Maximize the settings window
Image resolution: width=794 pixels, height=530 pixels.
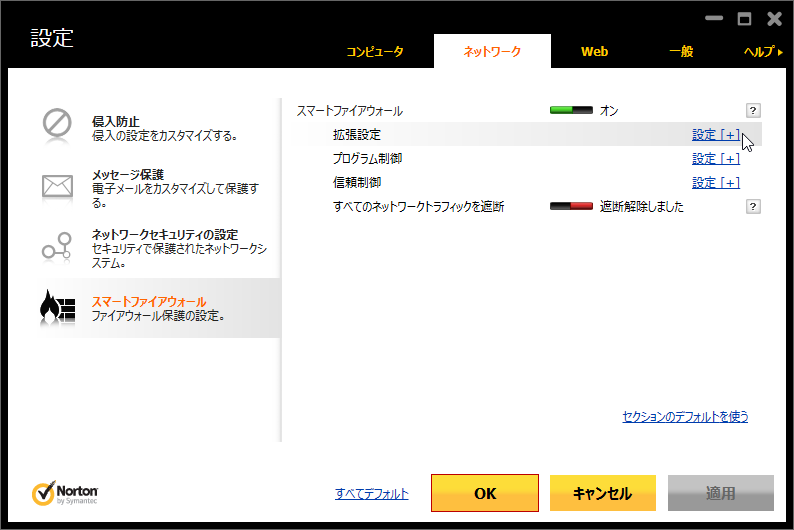click(744, 18)
